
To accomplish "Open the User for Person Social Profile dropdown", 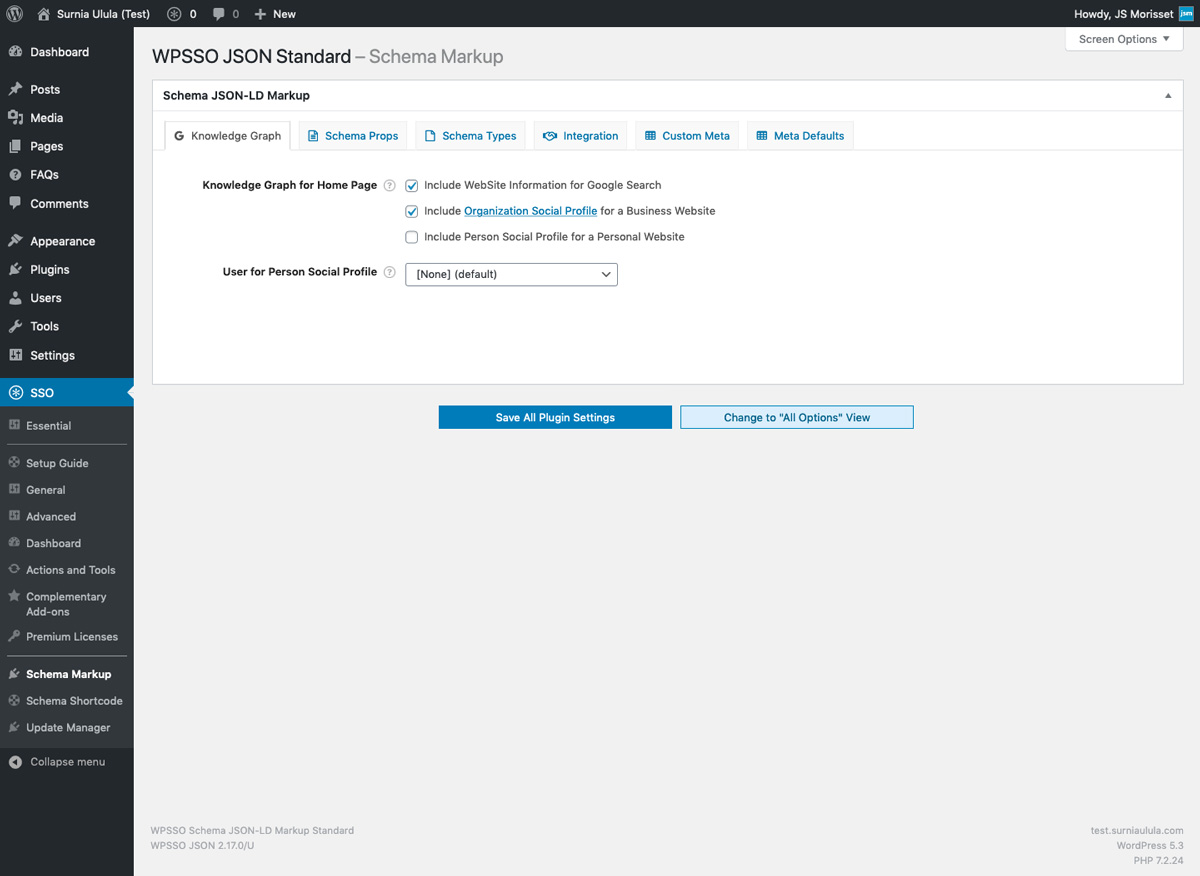I will [x=511, y=274].
